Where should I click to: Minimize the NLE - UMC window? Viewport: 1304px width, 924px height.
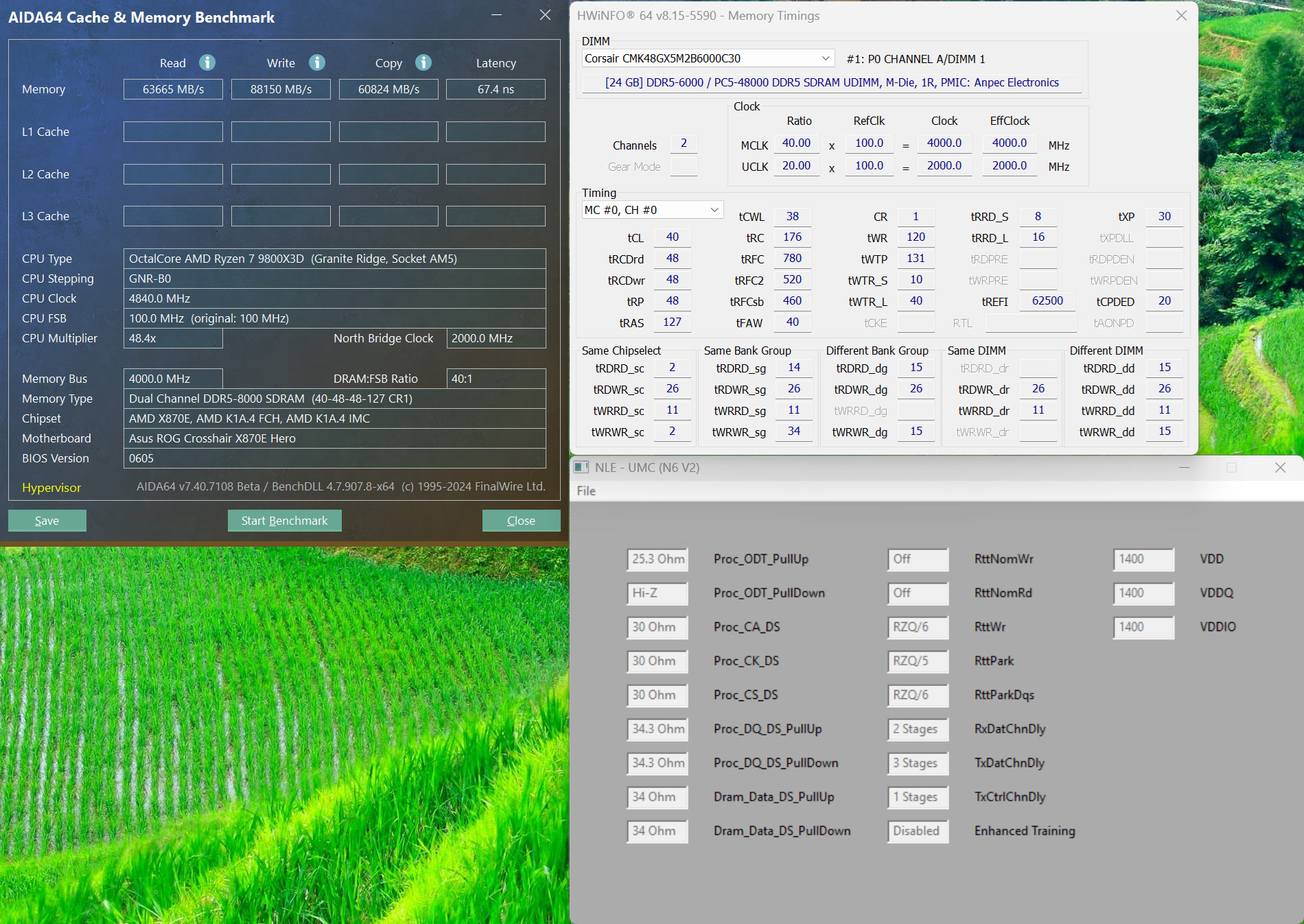click(1184, 467)
